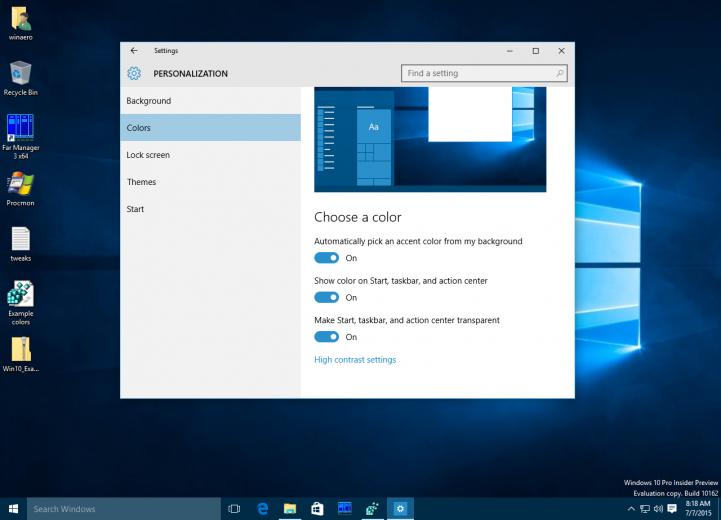Screen dimensions: 721x520
Task: Click the Start button on the taskbar
Action: 13,509
